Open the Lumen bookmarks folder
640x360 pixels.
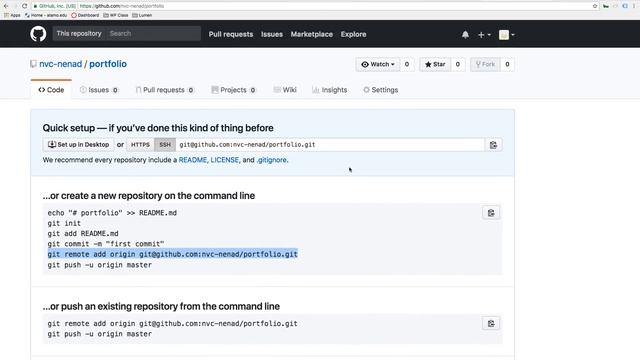[x=142, y=15]
